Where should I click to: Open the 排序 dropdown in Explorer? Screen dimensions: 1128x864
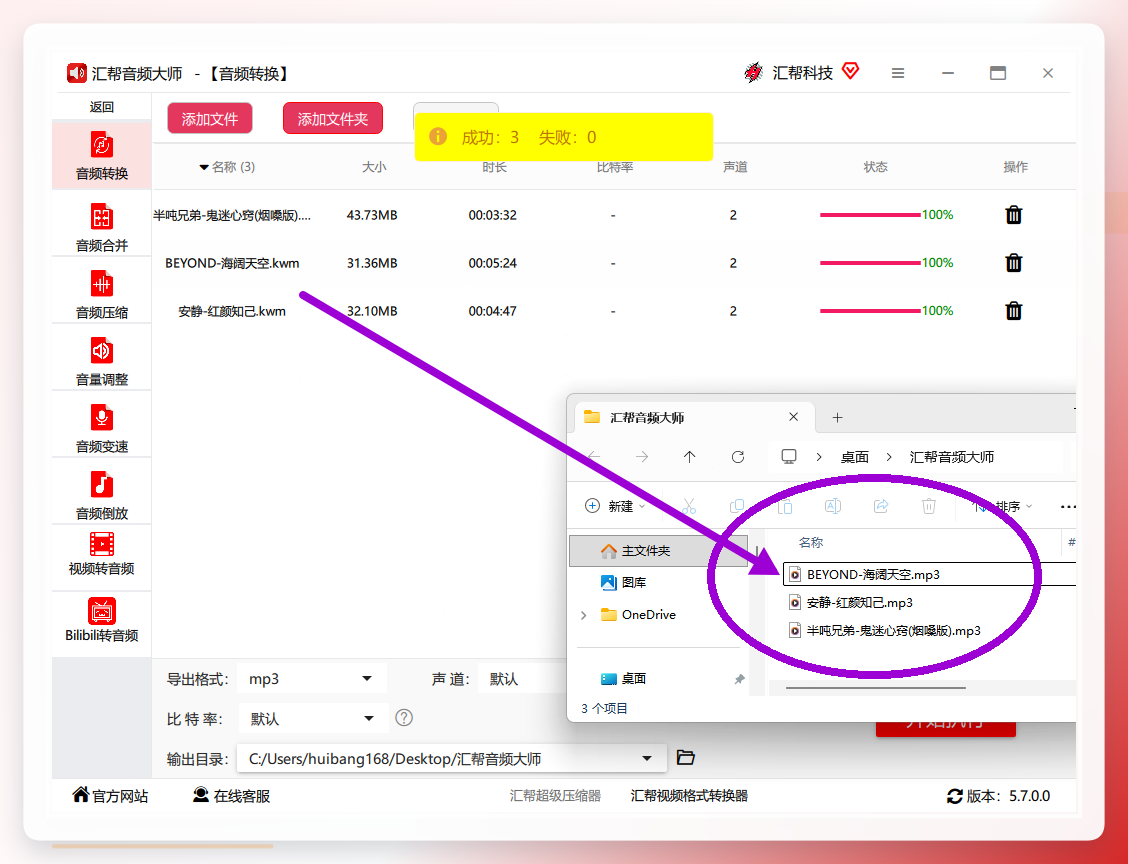[1003, 506]
